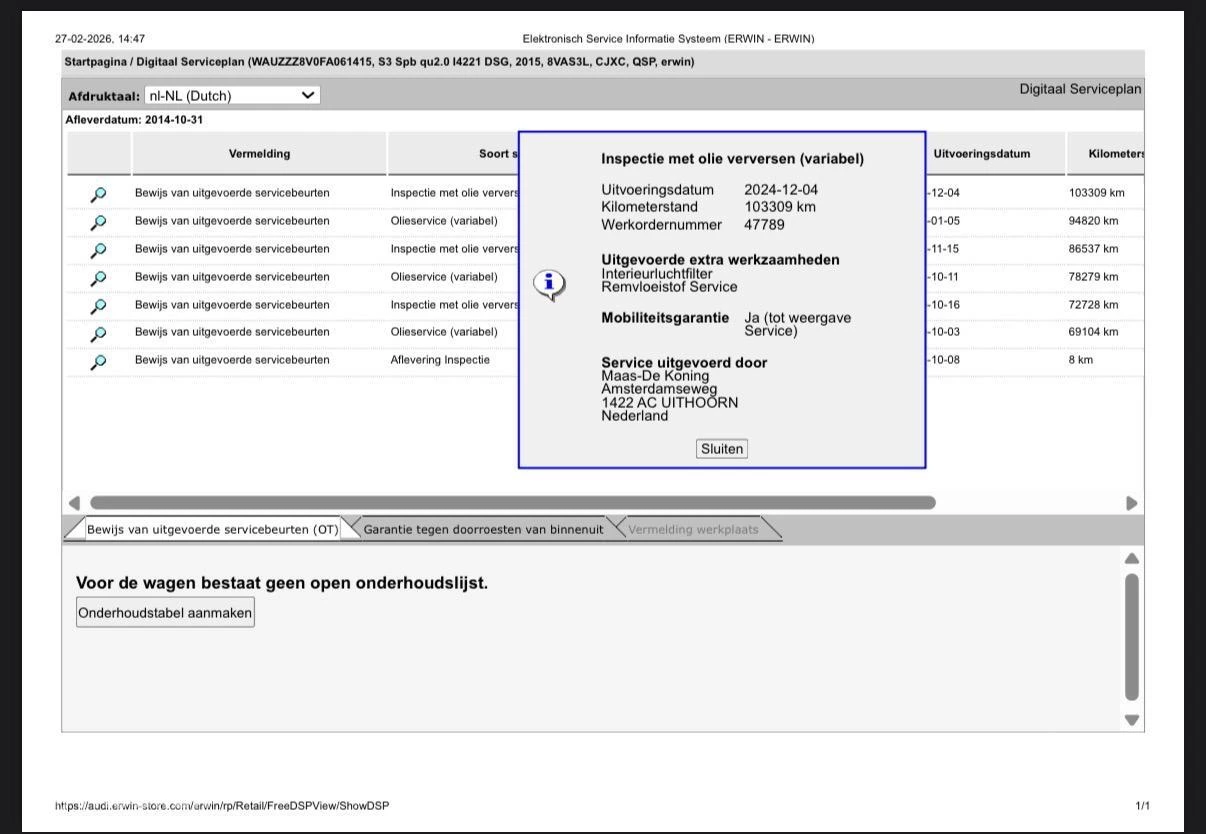
Task: Click the horizontal scrollbar under the table
Action: point(512,503)
